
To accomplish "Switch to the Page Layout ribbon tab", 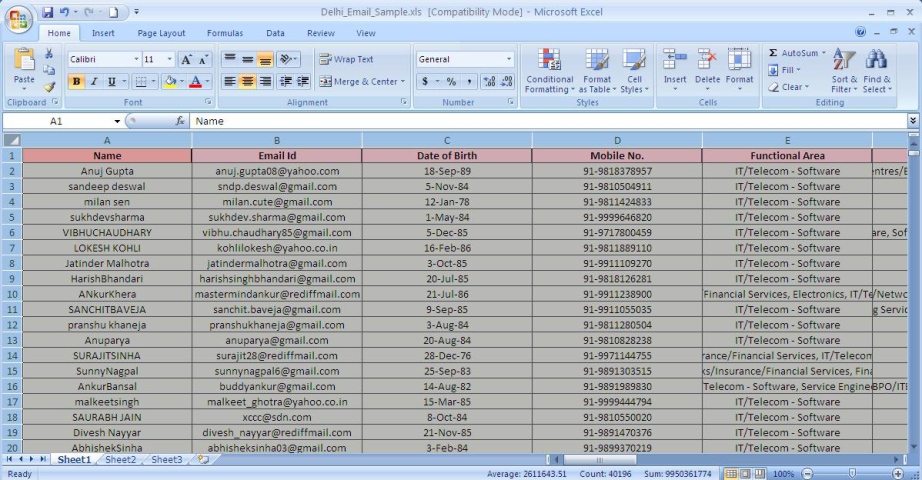I will [x=161, y=33].
